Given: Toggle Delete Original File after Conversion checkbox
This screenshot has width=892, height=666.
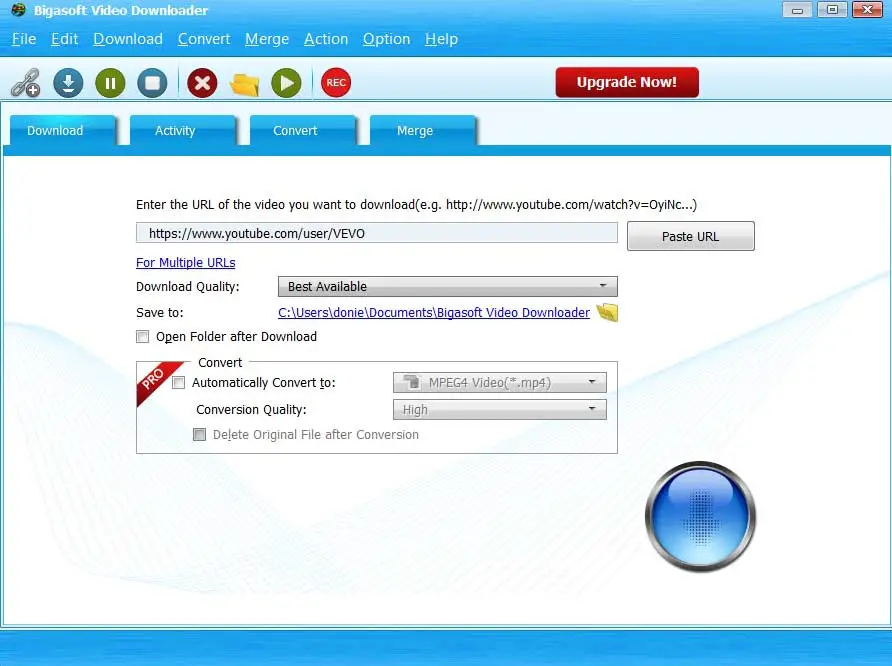Looking at the screenshot, I should pyautogui.click(x=199, y=435).
